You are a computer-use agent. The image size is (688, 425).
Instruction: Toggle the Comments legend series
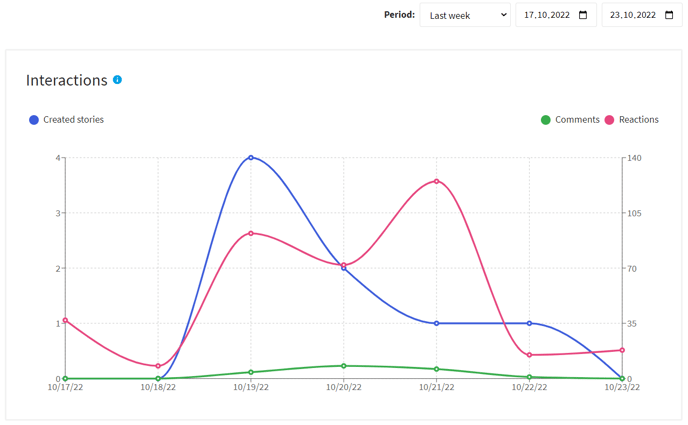pyautogui.click(x=570, y=120)
